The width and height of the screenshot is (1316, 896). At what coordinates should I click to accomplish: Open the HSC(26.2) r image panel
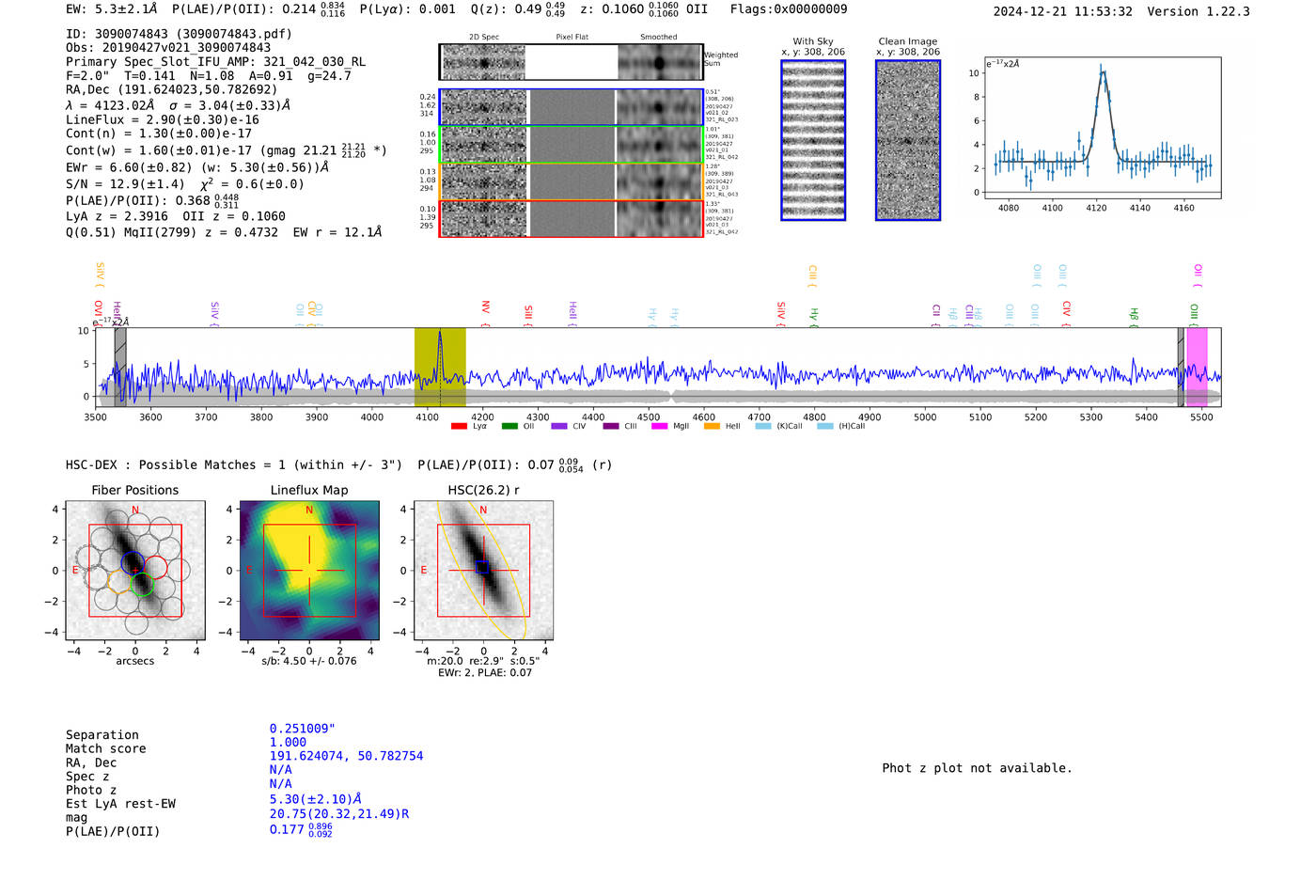click(483, 571)
